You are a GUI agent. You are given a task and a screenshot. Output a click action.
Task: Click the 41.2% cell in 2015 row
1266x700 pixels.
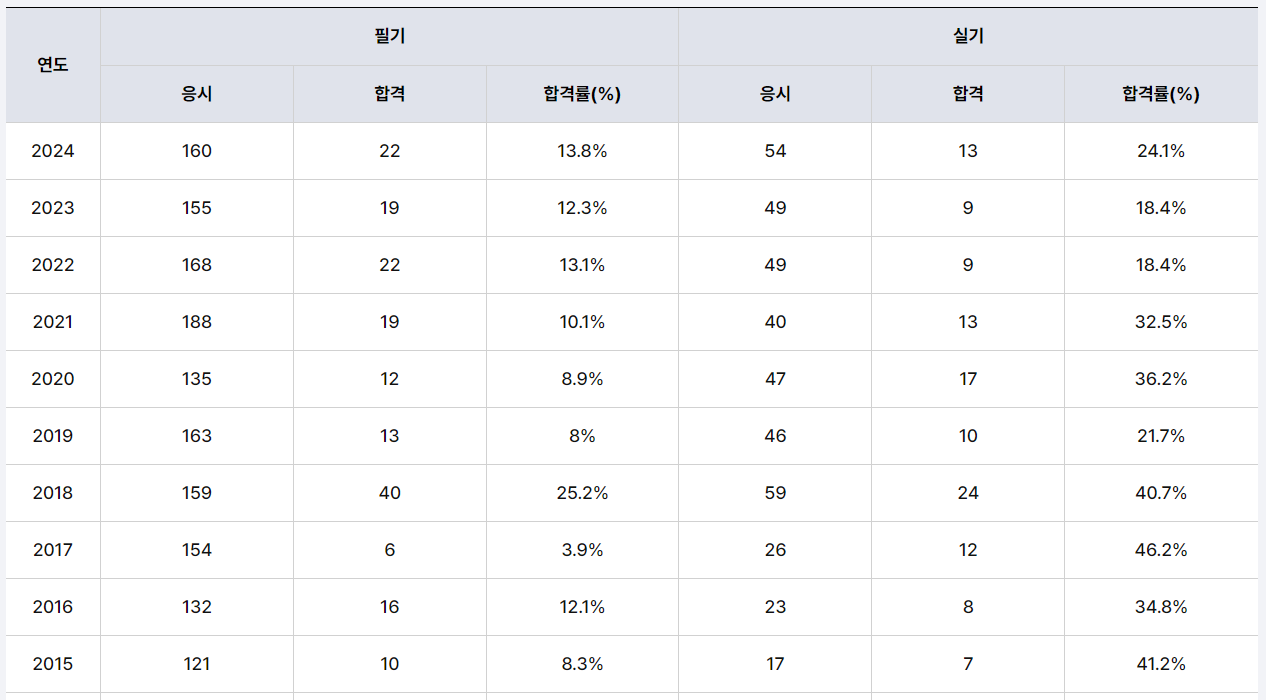(1160, 664)
